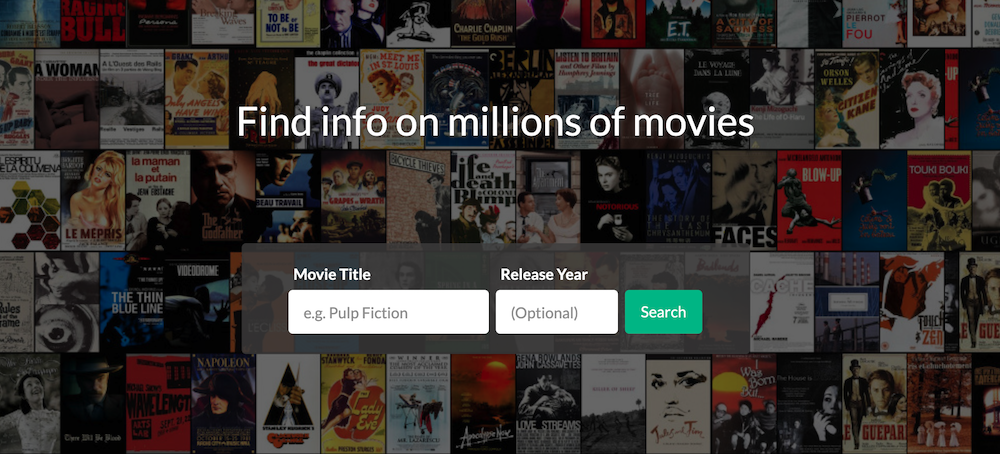Open the Great Dictator poster
Image resolution: width=1000 pixels, height=454 pixels.
coord(327,99)
